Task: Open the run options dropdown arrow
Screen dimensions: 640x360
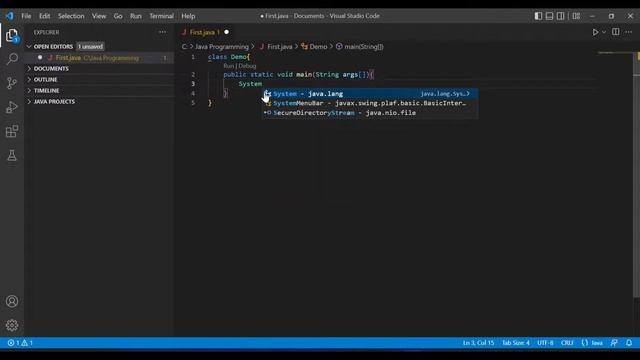Action: 604,32
